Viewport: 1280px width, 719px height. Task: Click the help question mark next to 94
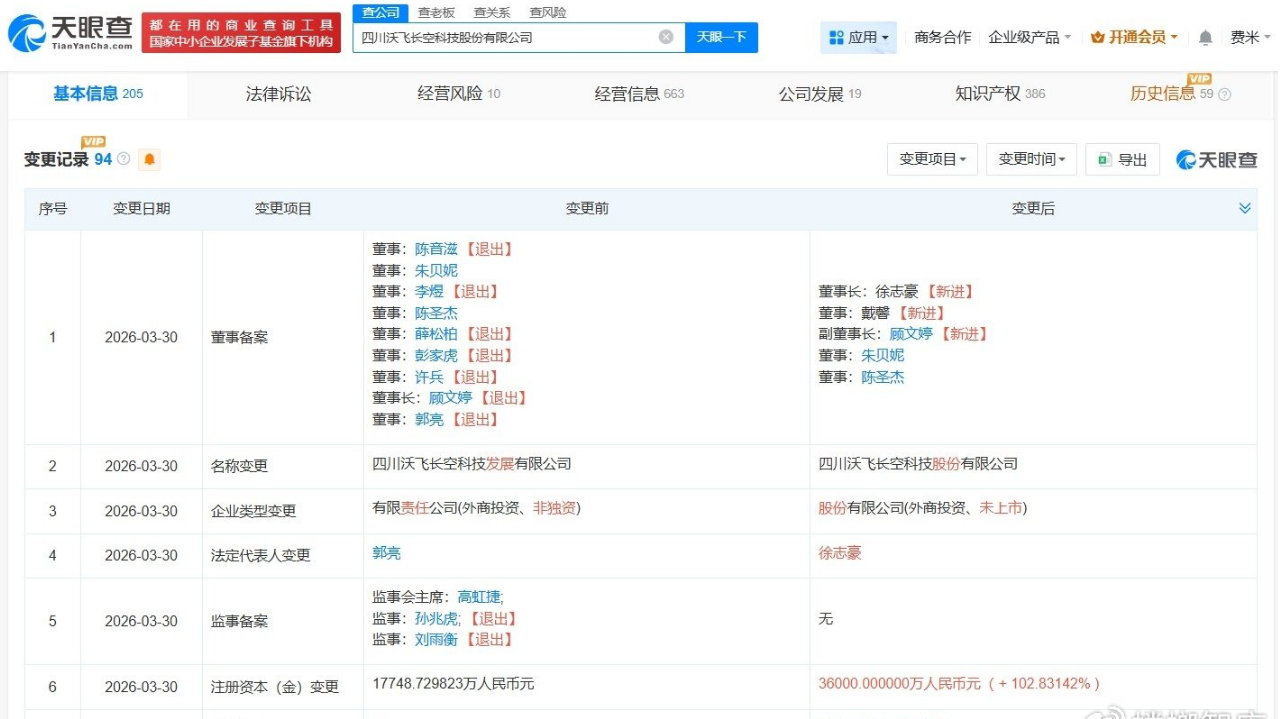click(x=123, y=159)
